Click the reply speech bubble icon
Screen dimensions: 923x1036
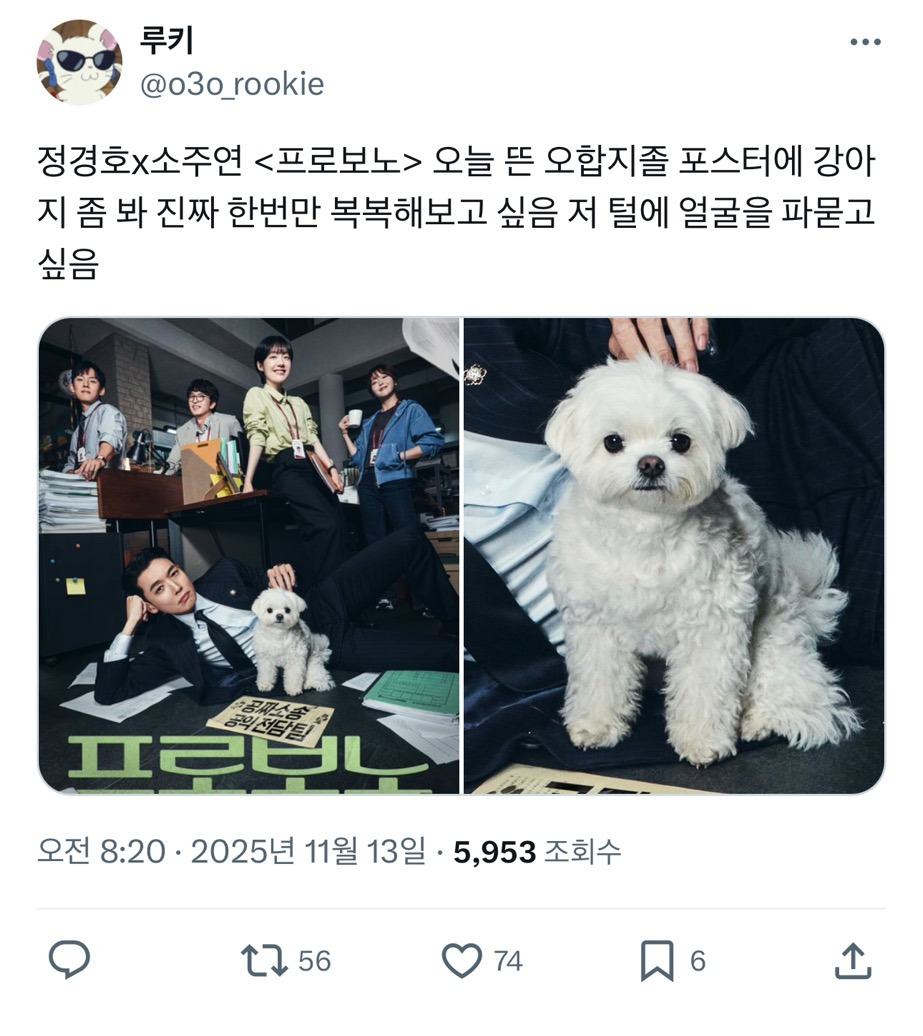pyautogui.click(x=69, y=959)
